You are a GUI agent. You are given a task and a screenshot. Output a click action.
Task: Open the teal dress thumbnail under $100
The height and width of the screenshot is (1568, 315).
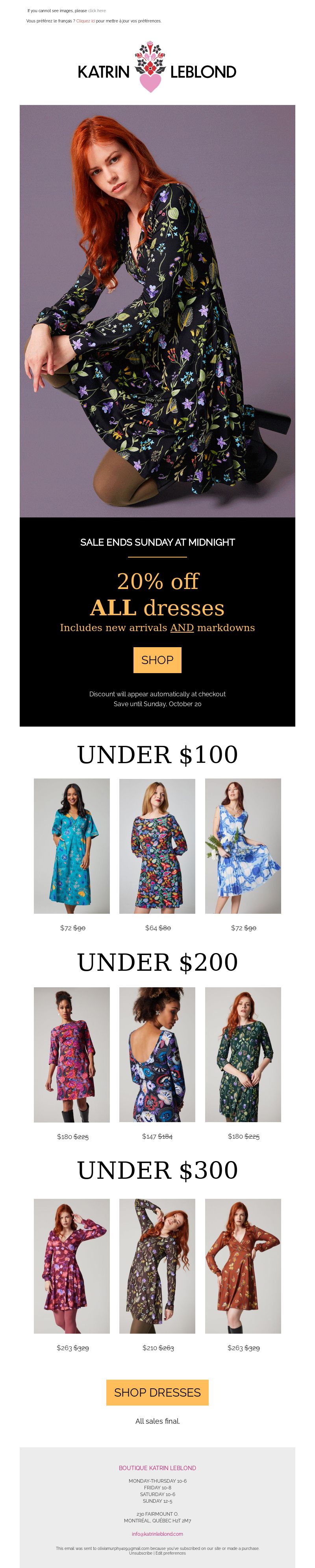pyautogui.click(x=72, y=846)
